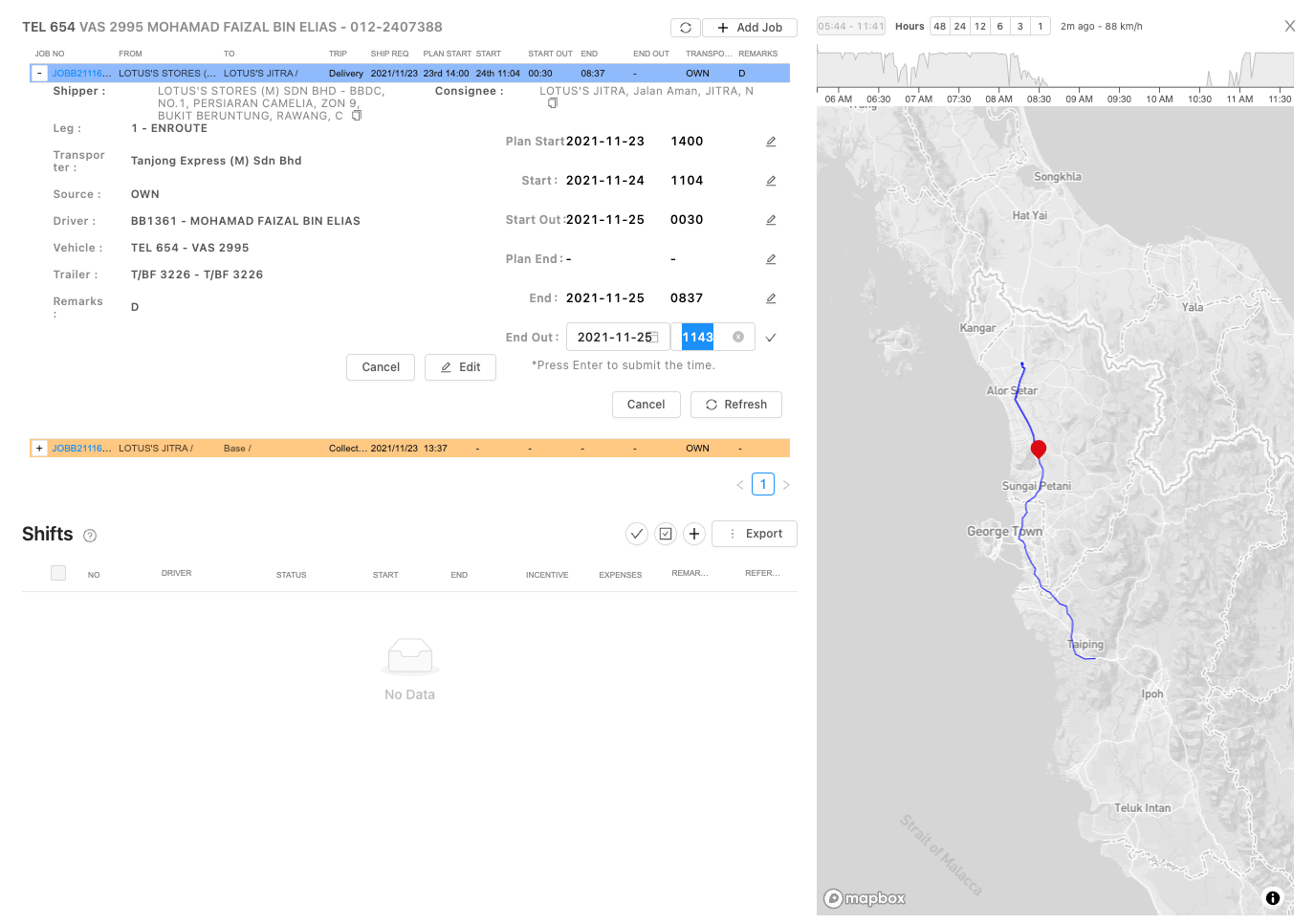Click the DRIVER column header in Shifts
The image size is (1315, 924).
tap(176, 574)
